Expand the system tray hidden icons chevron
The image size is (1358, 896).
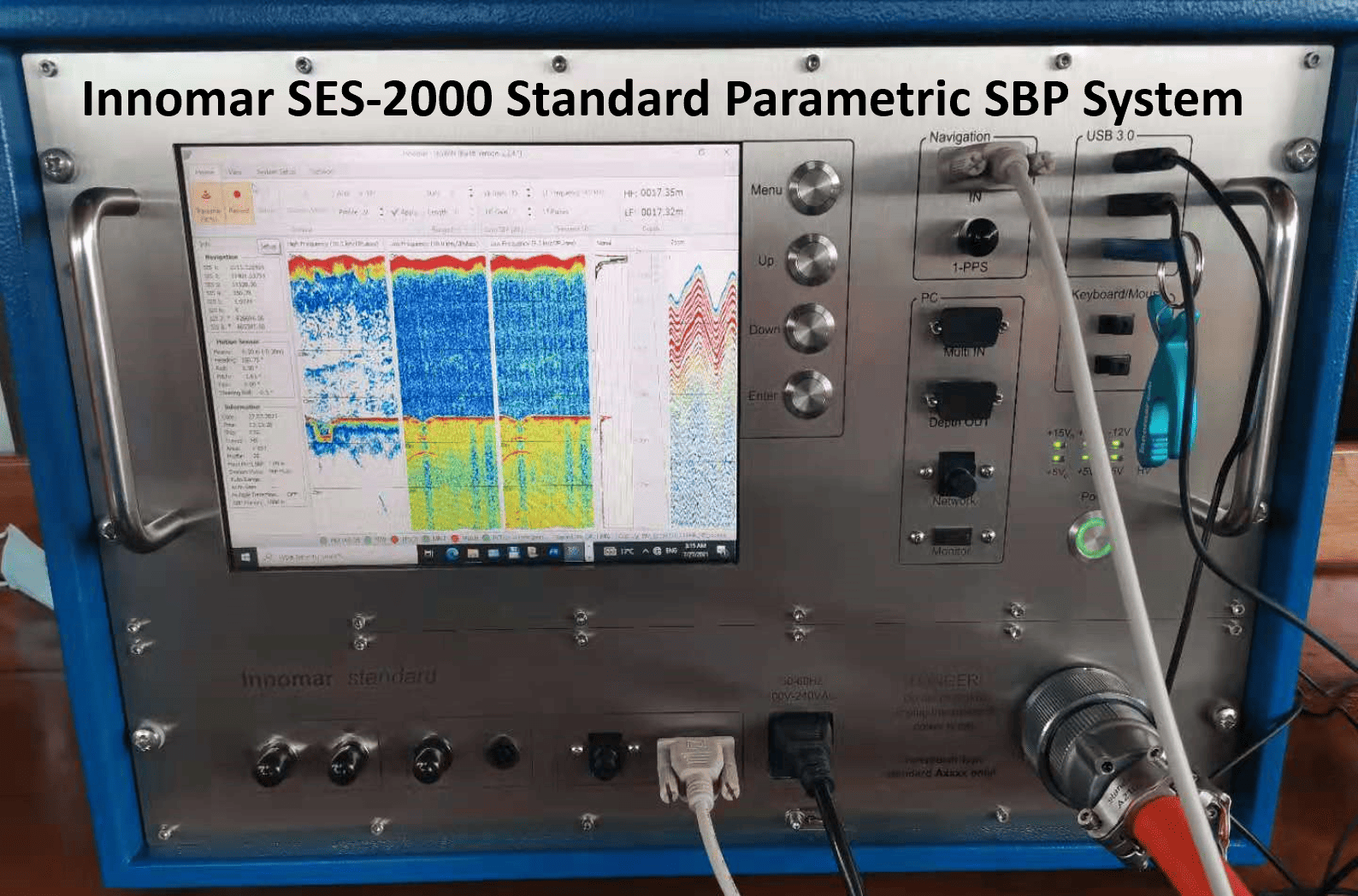coord(646,551)
